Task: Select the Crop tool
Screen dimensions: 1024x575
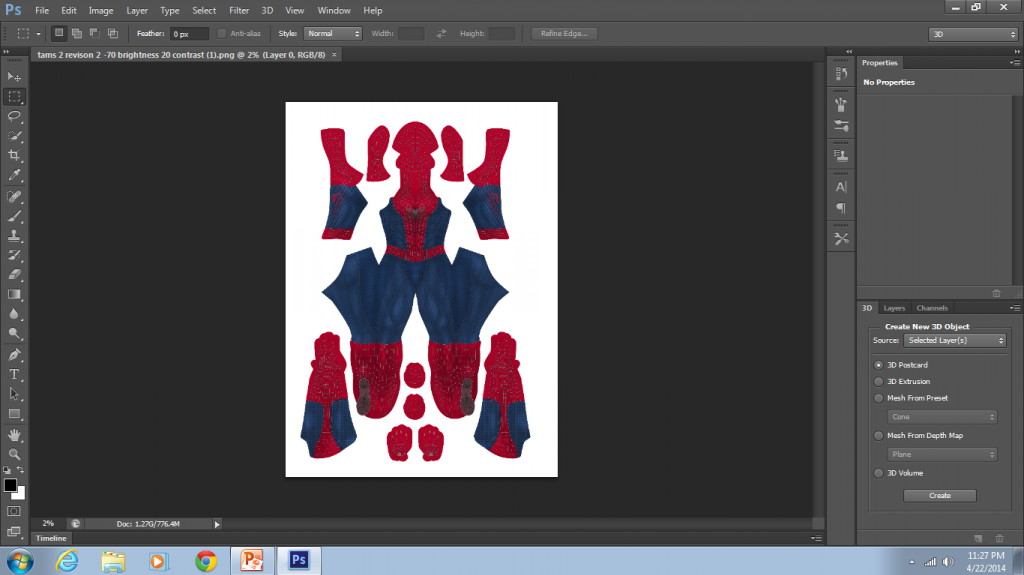Action: point(14,156)
